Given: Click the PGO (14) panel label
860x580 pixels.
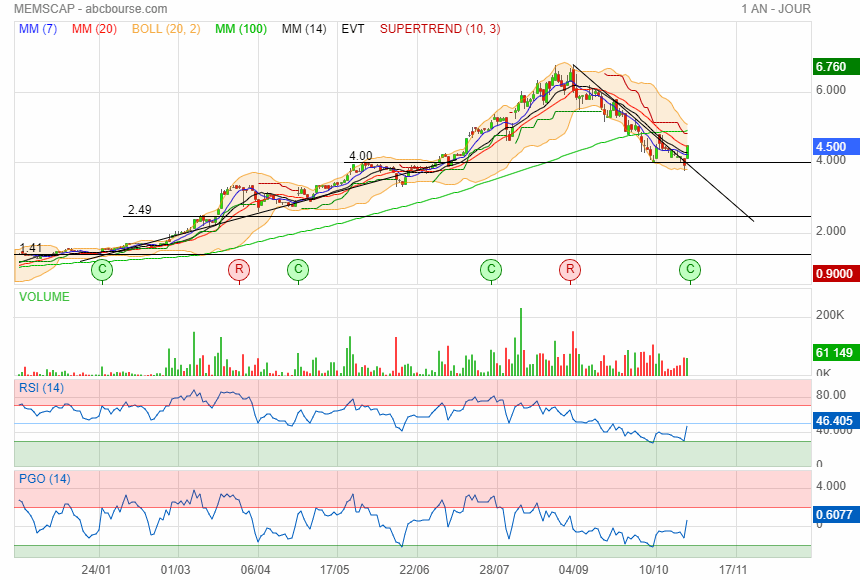Looking at the screenshot, I should click(x=44, y=479).
